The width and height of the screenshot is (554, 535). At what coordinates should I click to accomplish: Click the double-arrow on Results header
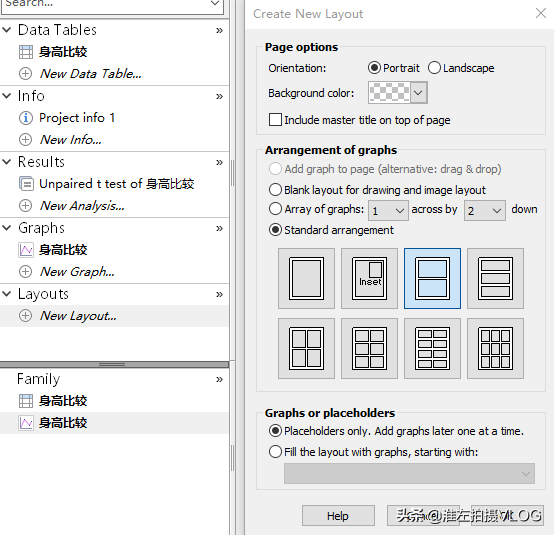click(219, 163)
